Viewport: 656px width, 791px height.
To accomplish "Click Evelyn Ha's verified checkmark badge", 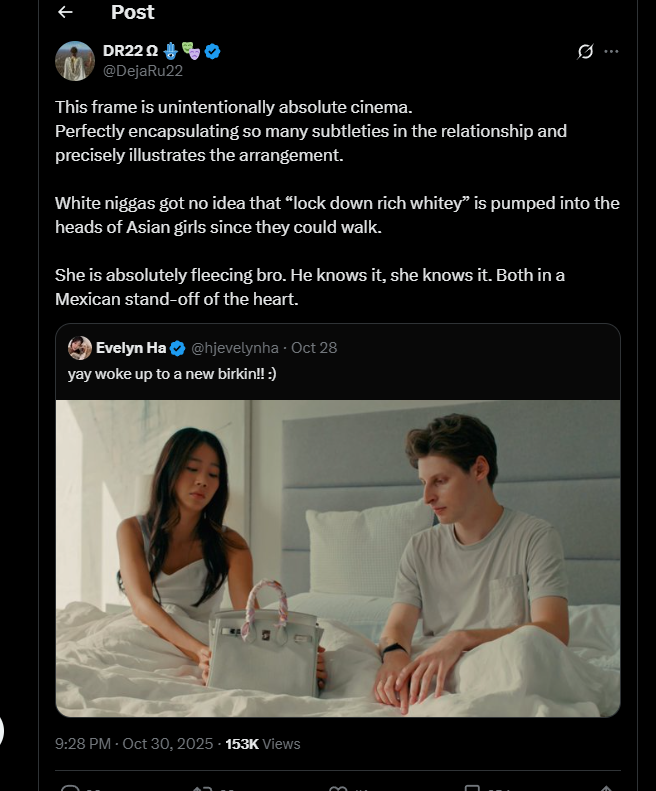I will click(177, 348).
